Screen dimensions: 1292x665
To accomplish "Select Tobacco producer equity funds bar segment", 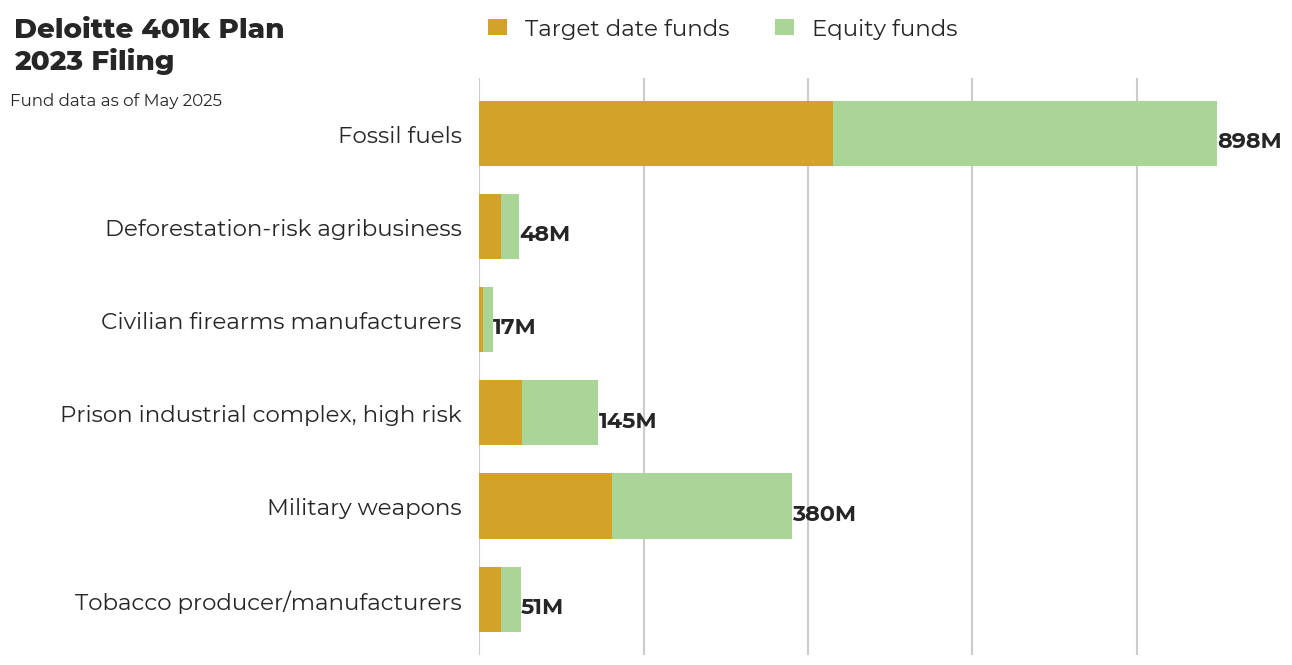I will [x=511, y=599].
